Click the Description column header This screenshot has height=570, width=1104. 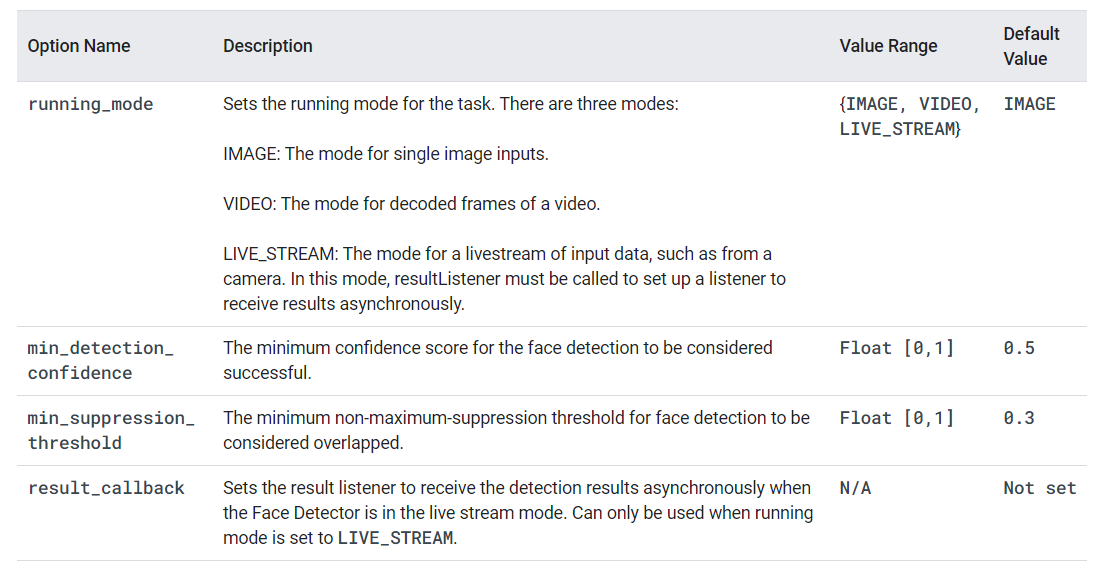pyautogui.click(x=267, y=46)
